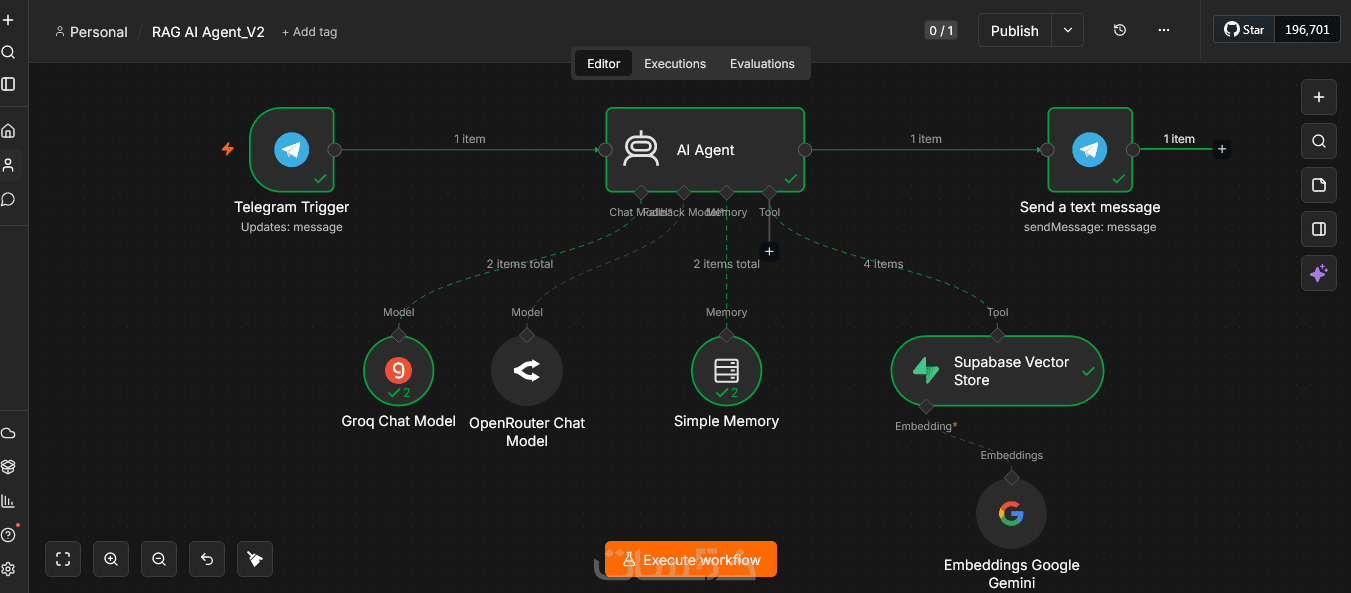
Task: Switch to the Evaluations tab
Action: coord(762,63)
